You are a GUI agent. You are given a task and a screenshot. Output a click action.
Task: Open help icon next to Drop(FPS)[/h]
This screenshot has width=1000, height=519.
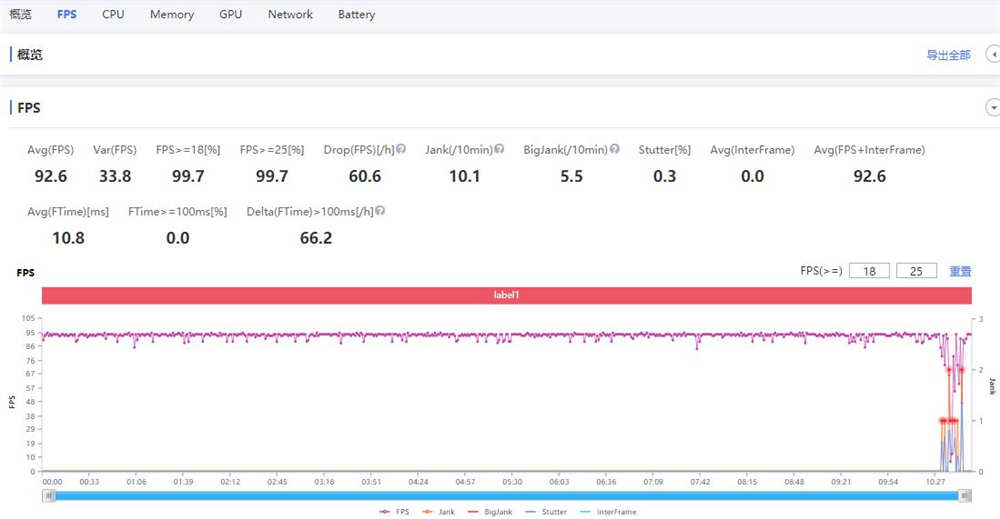click(x=401, y=149)
